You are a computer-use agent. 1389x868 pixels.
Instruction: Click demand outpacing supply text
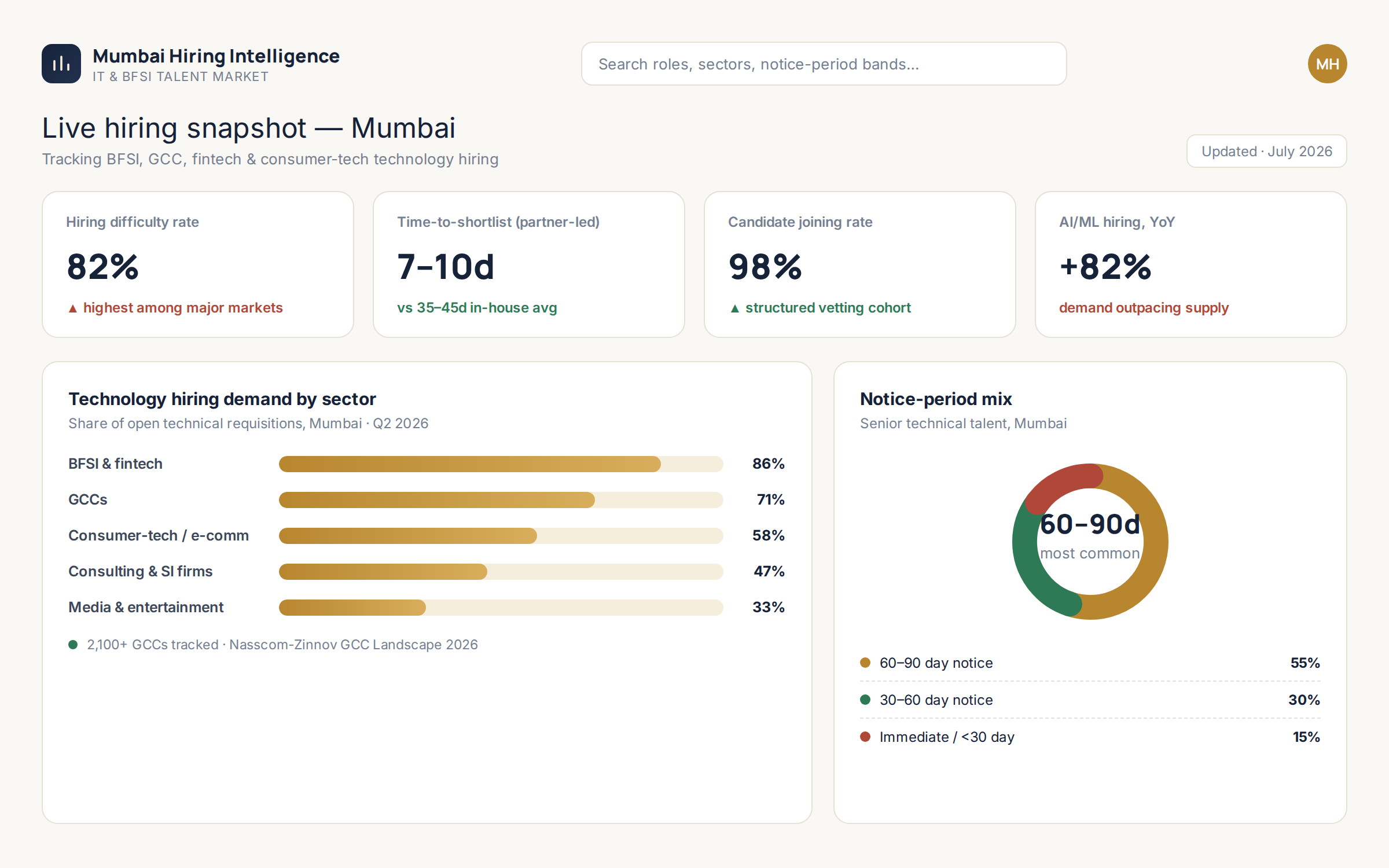click(x=1144, y=308)
